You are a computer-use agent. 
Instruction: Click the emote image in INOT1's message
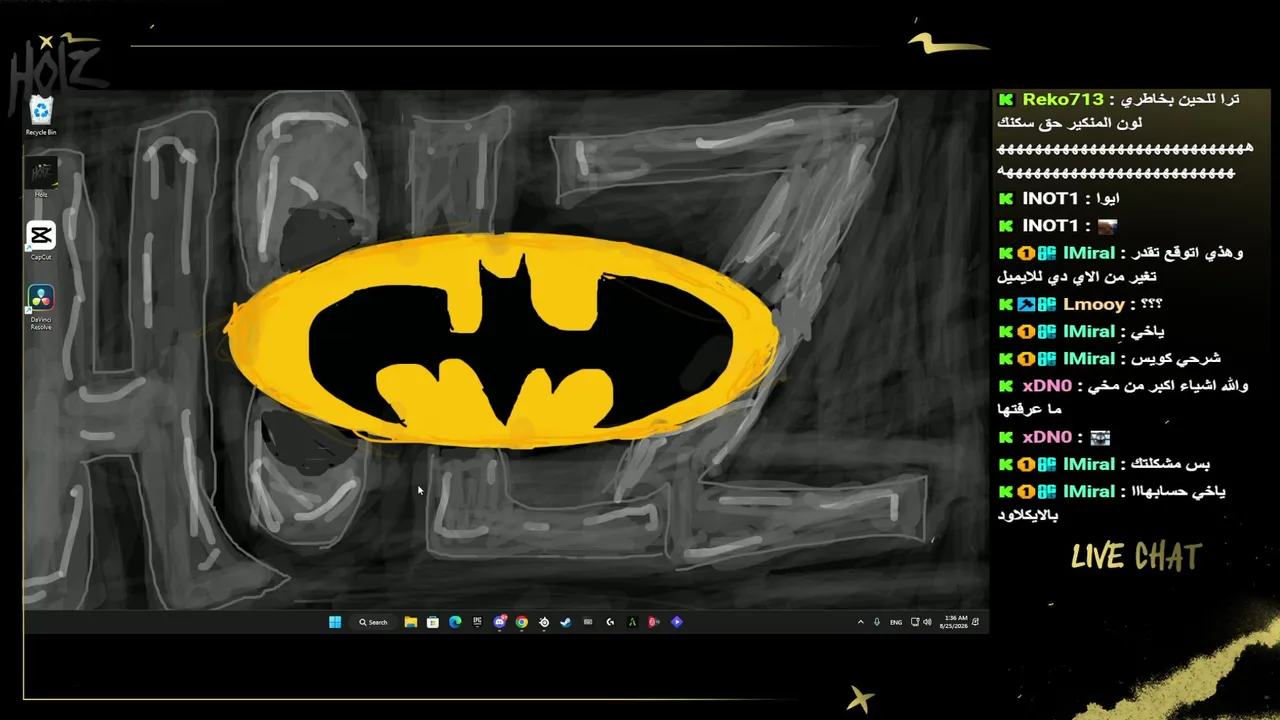(1107, 227)
